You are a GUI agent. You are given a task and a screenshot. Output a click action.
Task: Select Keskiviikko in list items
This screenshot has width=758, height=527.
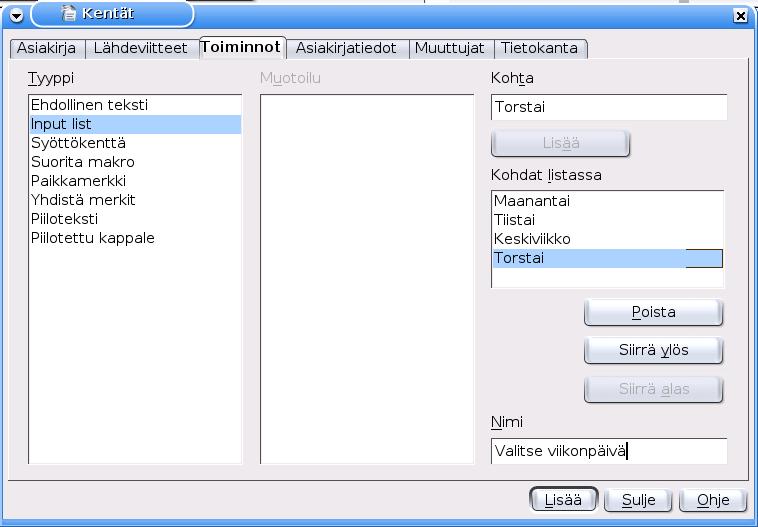[608, 239]
